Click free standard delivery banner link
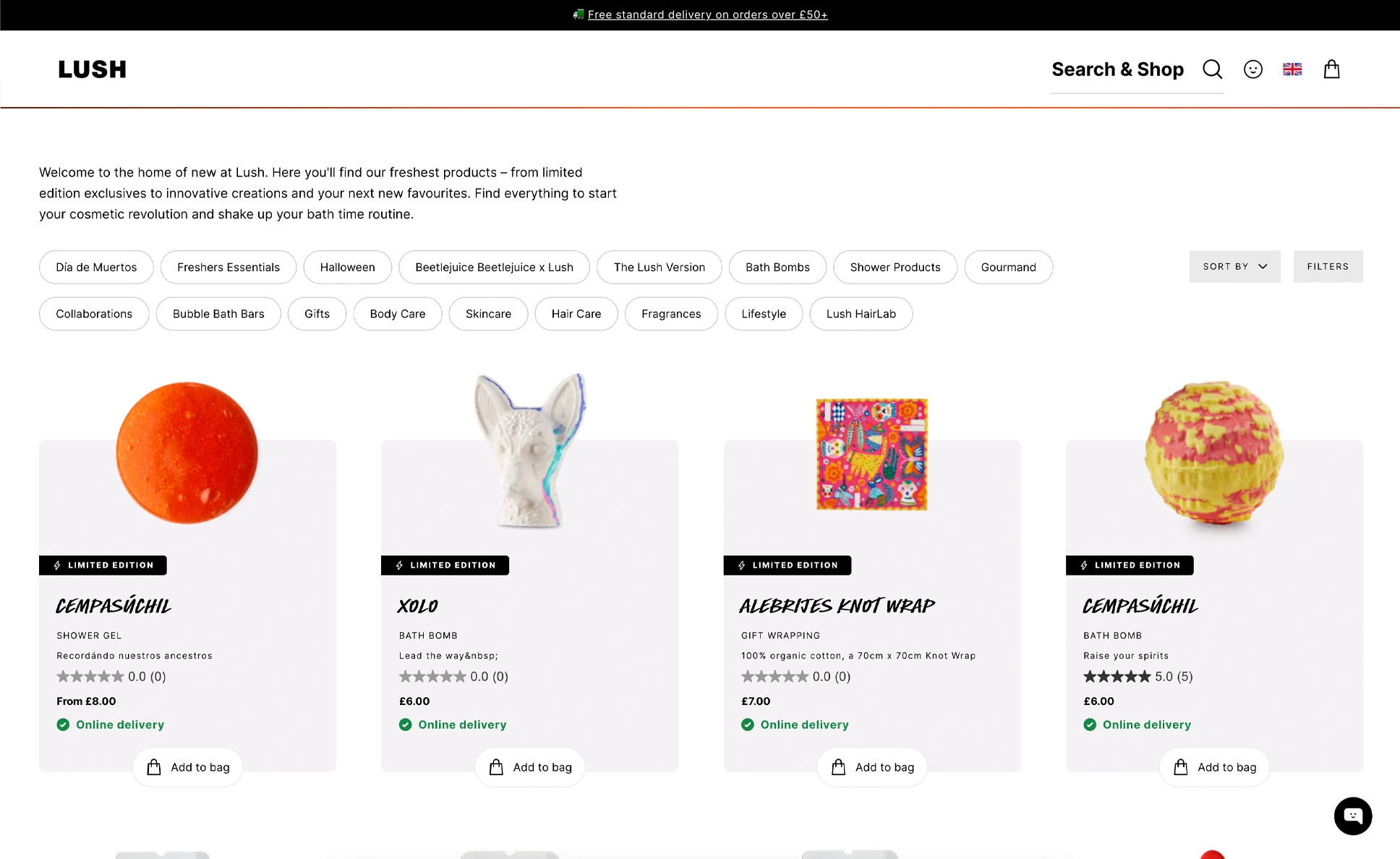1400x859 pixels. pos(707,14)
